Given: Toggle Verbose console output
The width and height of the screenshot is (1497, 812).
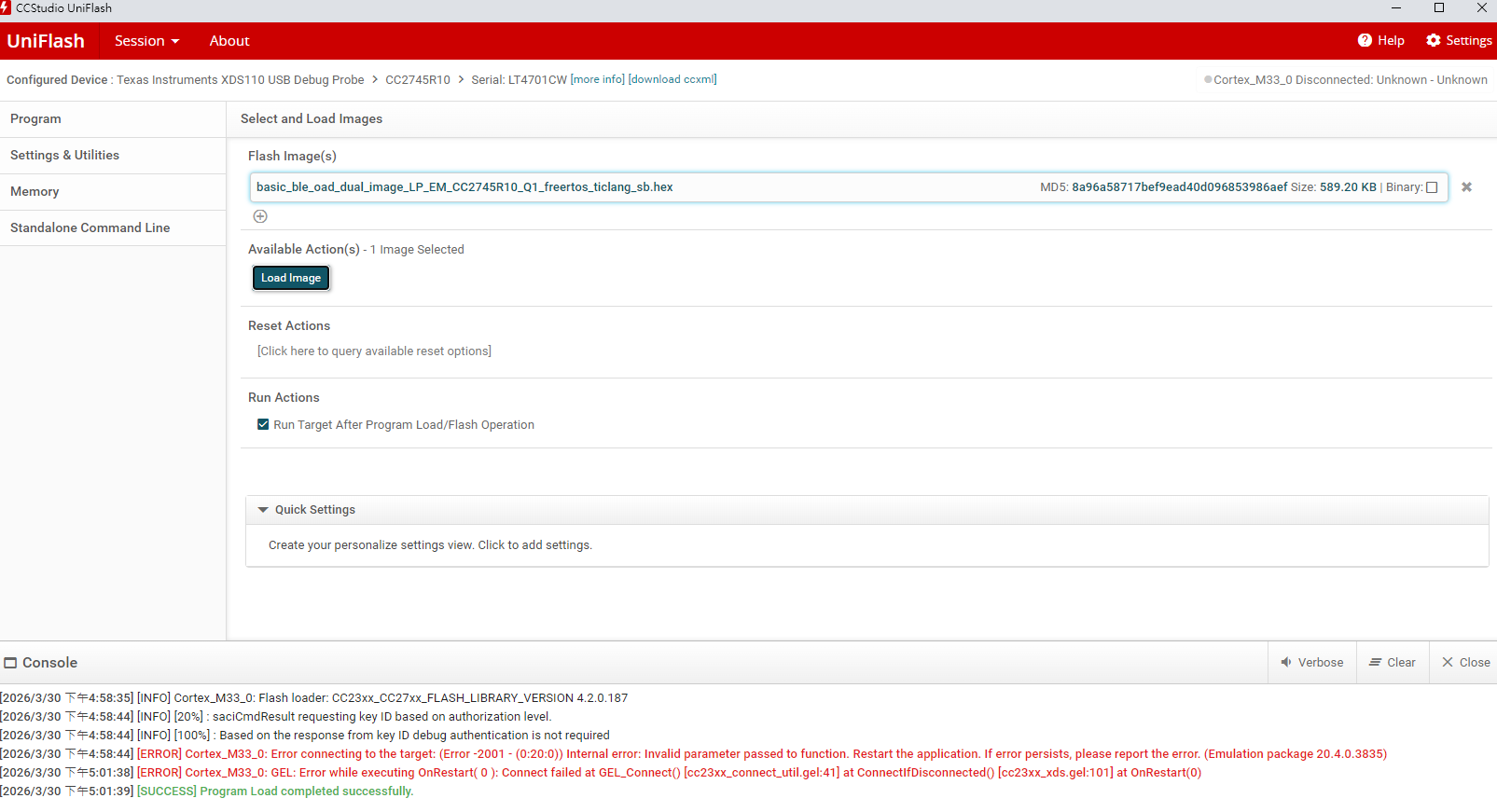Looking at the screenshot, I should tap(1312, 663).
